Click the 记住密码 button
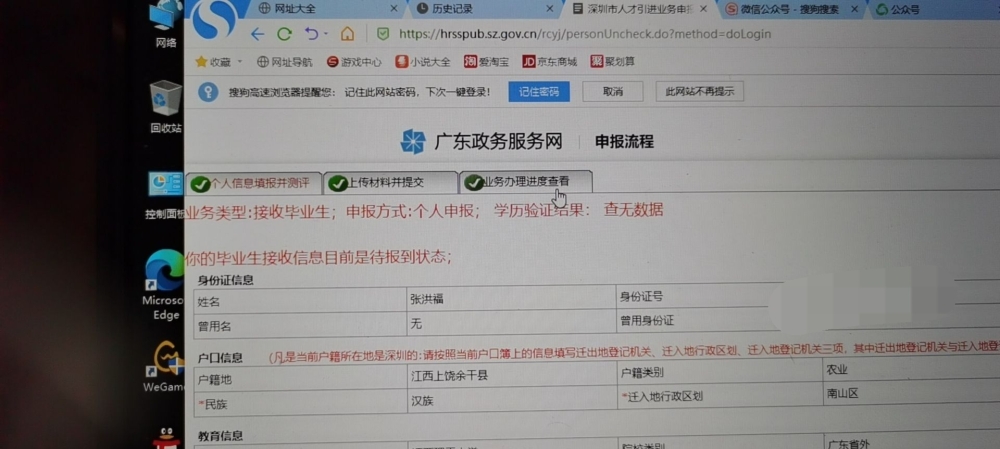1000x449 pixels. tap(539, 91)
